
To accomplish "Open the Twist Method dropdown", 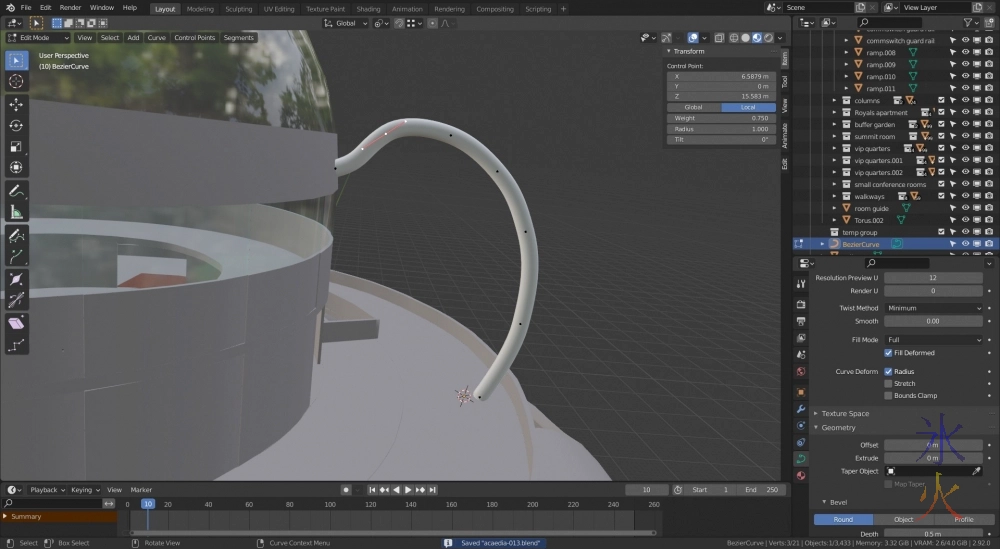I will (x=933, y=308).
